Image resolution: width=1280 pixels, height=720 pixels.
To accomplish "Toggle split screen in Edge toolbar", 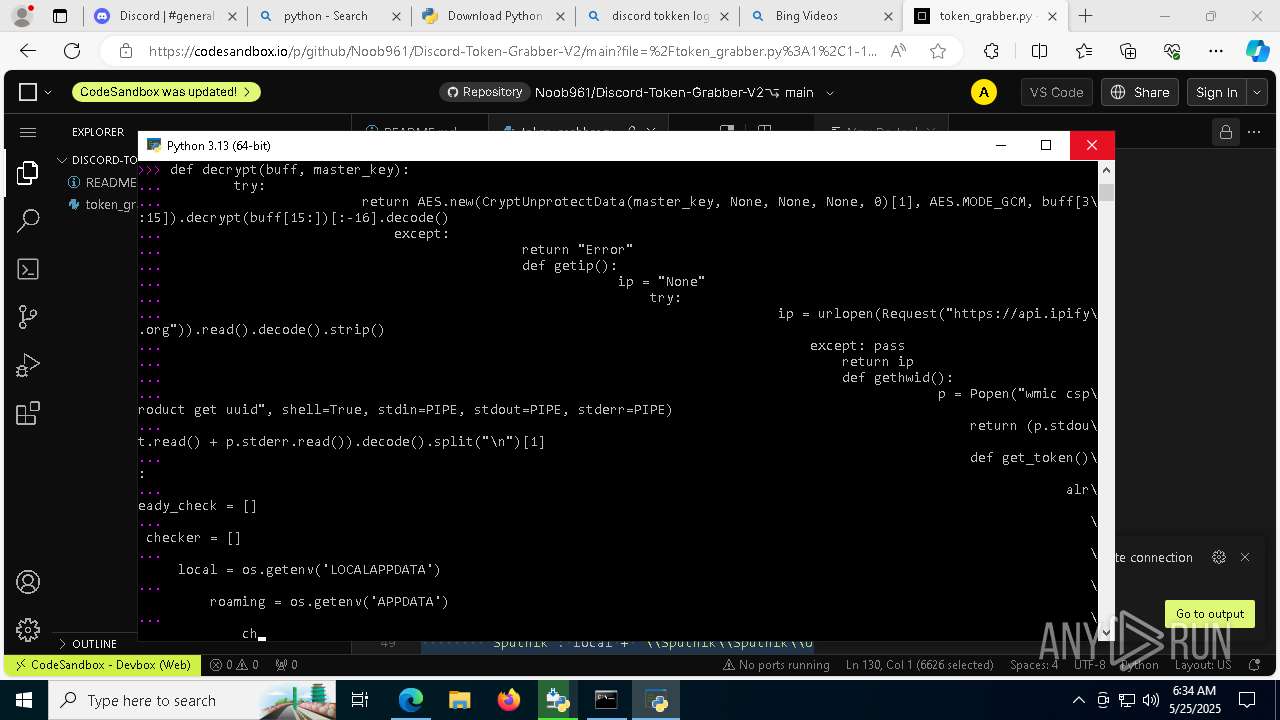I will [x=1039, y=51].
